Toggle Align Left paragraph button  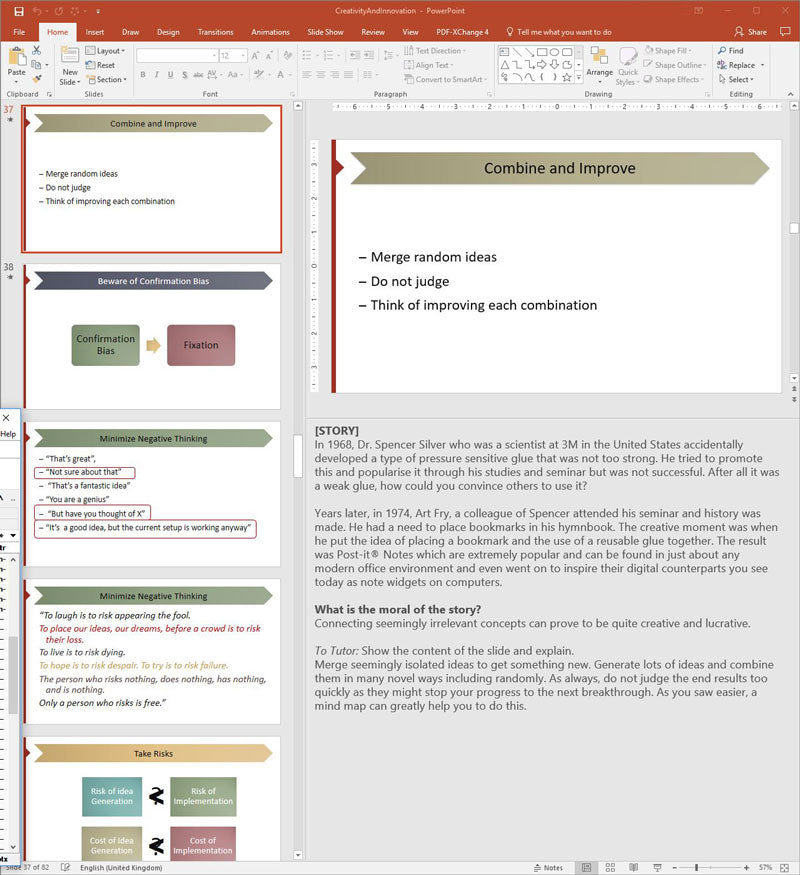pyautogui.click(x=307, y=74)
